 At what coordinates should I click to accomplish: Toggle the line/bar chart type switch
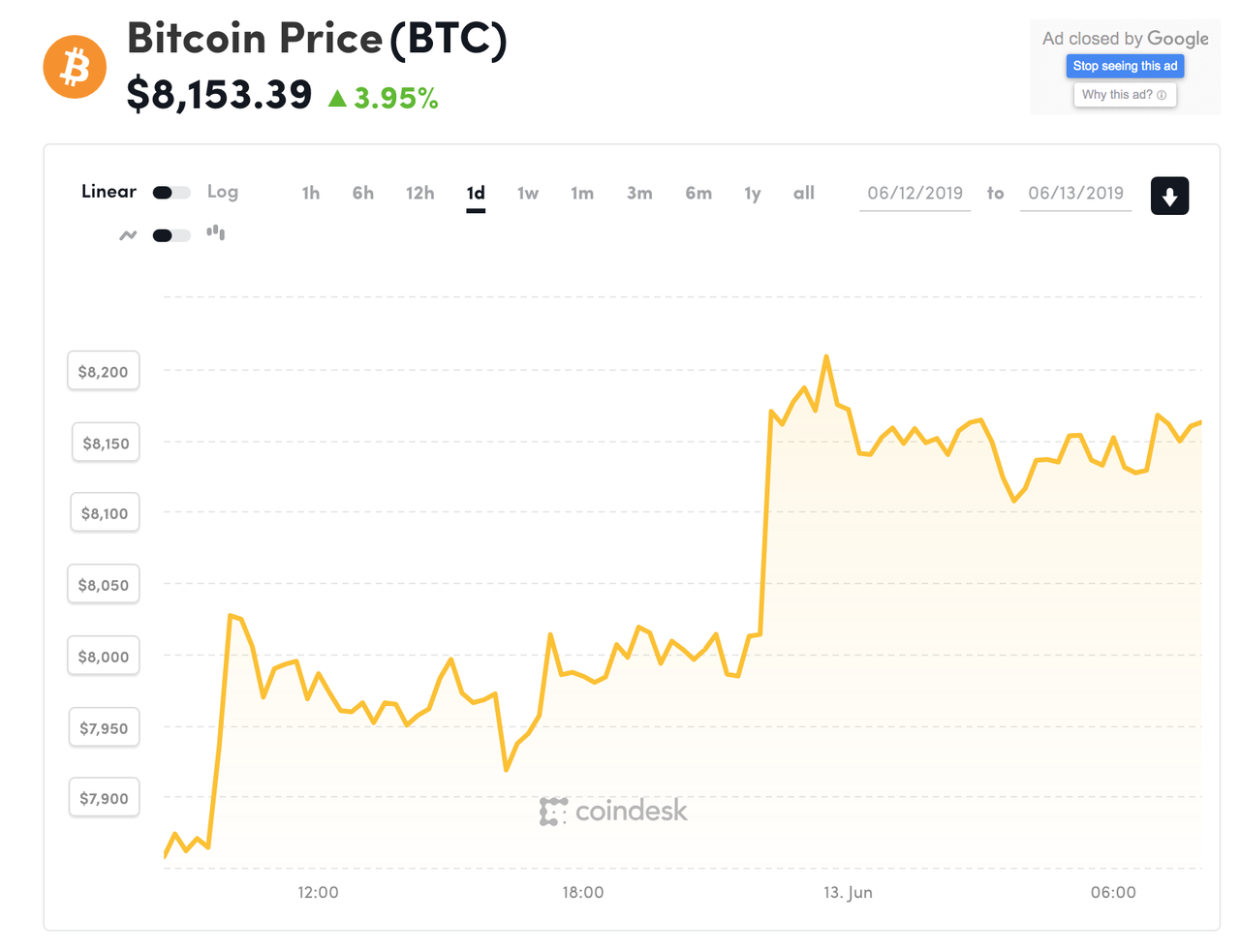[x=170, y=234]
